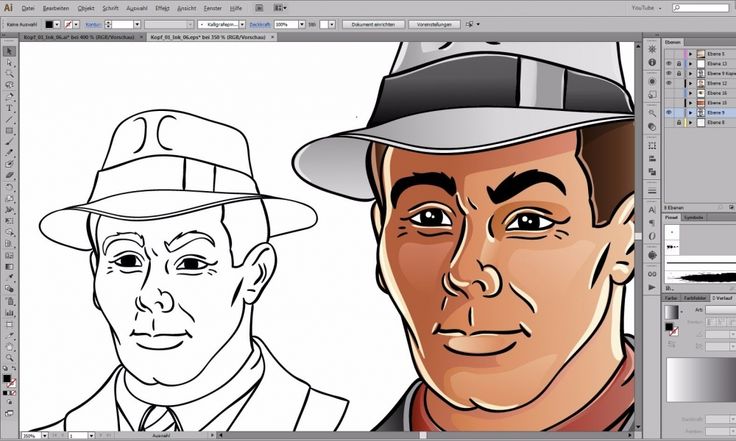
Task: Hide layer Ebene 13
Action: point(668,62)
